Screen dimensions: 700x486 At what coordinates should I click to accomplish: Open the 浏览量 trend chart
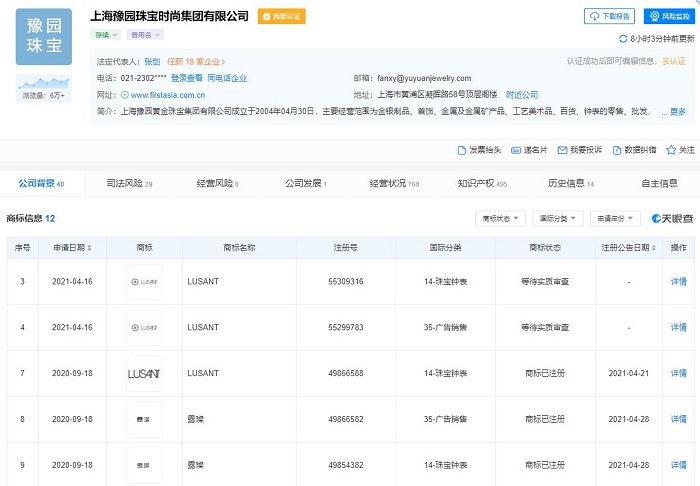44,88
